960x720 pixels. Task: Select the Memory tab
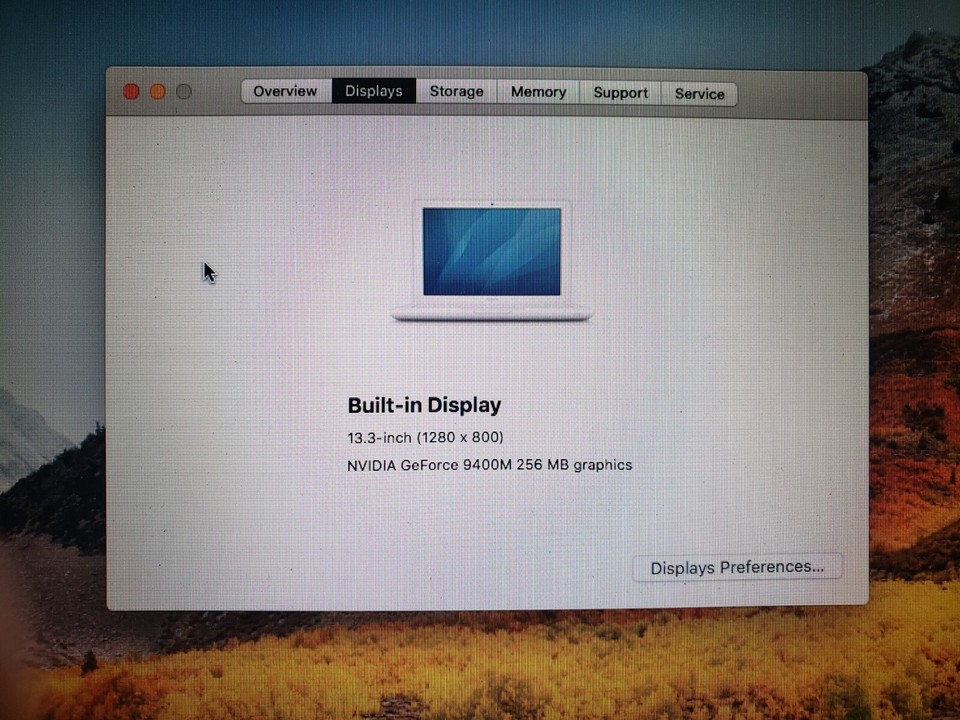coord(538,91)
